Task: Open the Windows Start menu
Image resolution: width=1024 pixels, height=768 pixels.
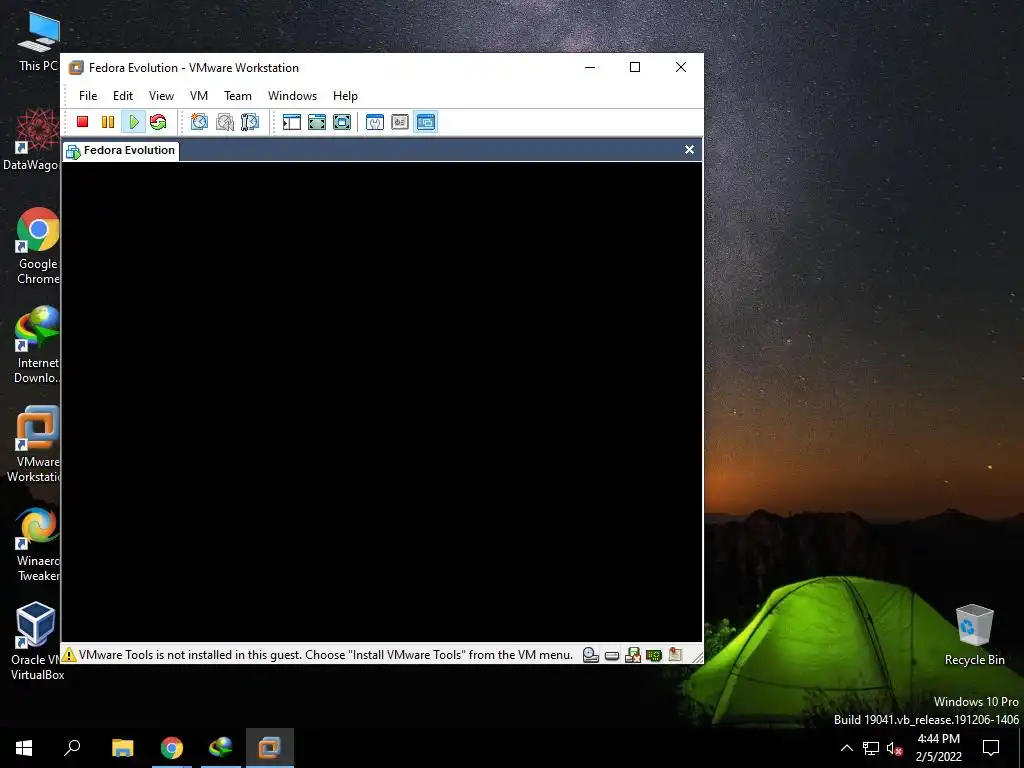Action: [24, 748]
